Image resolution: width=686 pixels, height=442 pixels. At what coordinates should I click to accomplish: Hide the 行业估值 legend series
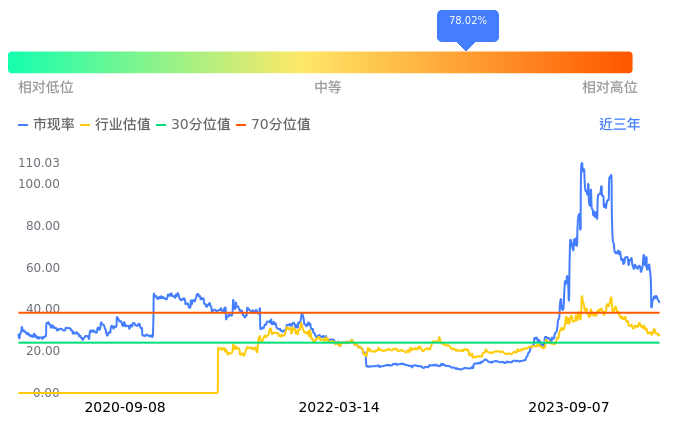tap(115, 125)
